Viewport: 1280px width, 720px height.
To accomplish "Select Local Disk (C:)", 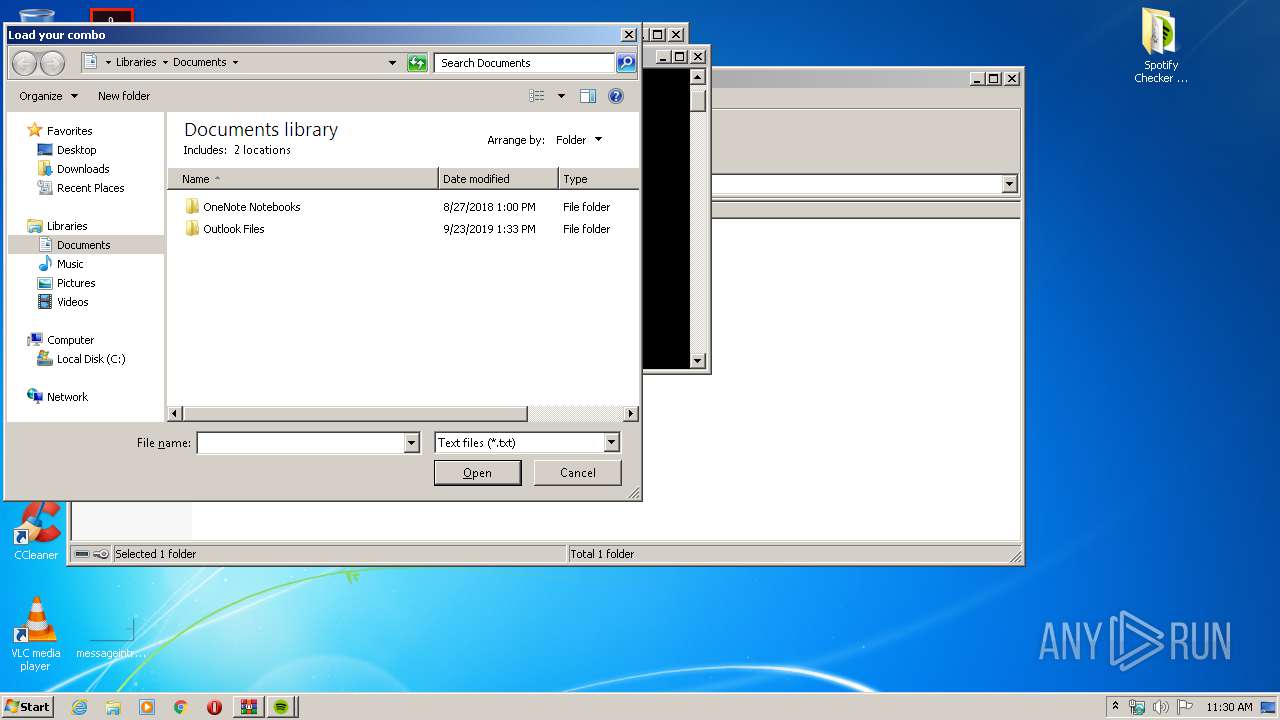I will click(91, 359).
